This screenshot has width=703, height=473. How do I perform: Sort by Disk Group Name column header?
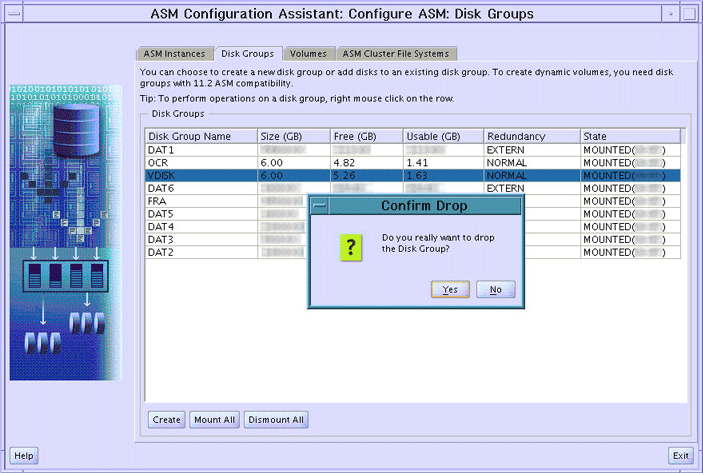coord(201,136)
